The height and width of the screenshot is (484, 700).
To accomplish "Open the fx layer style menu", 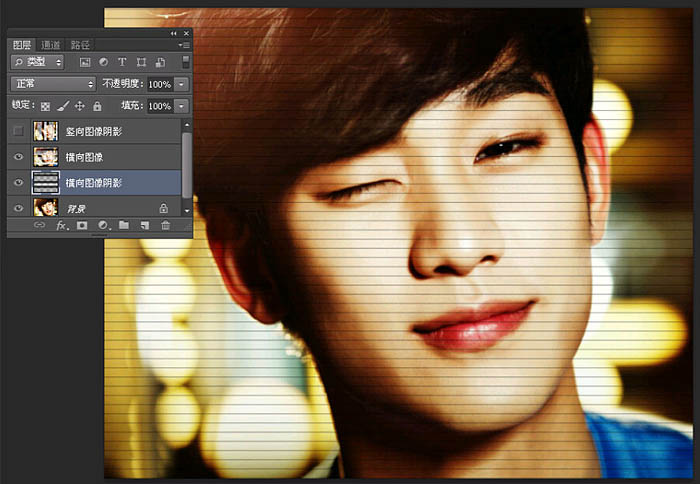I will (62, 225).
